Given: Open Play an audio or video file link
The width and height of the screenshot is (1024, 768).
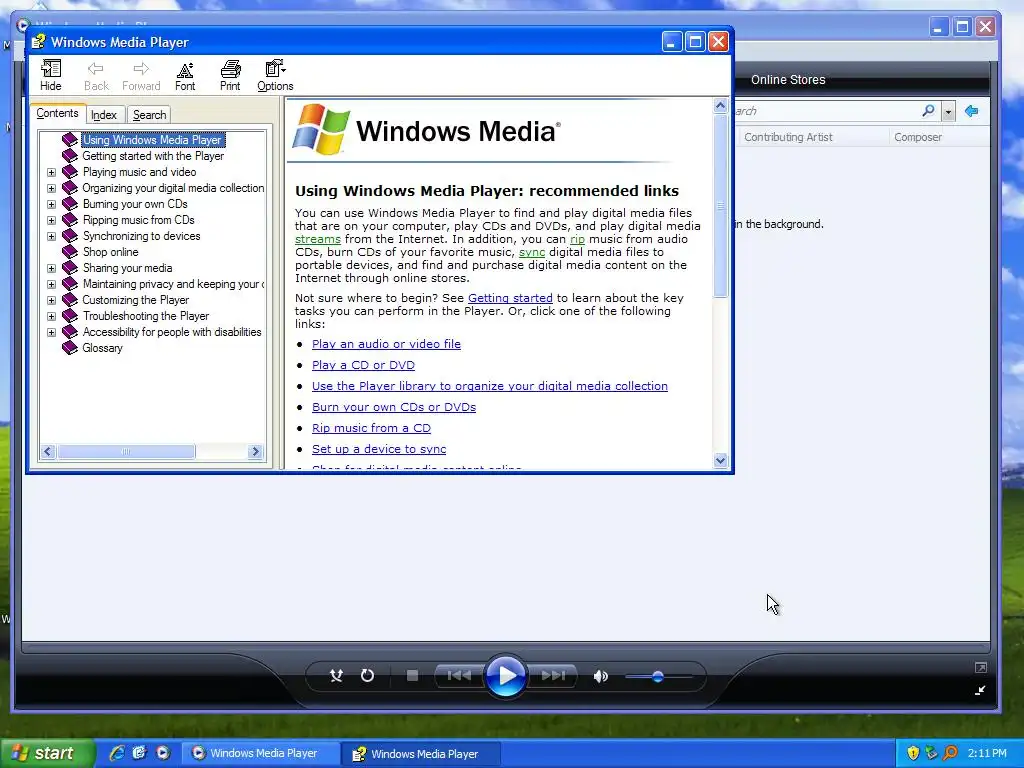Looking at the screenshot, I should coord(386,344).
